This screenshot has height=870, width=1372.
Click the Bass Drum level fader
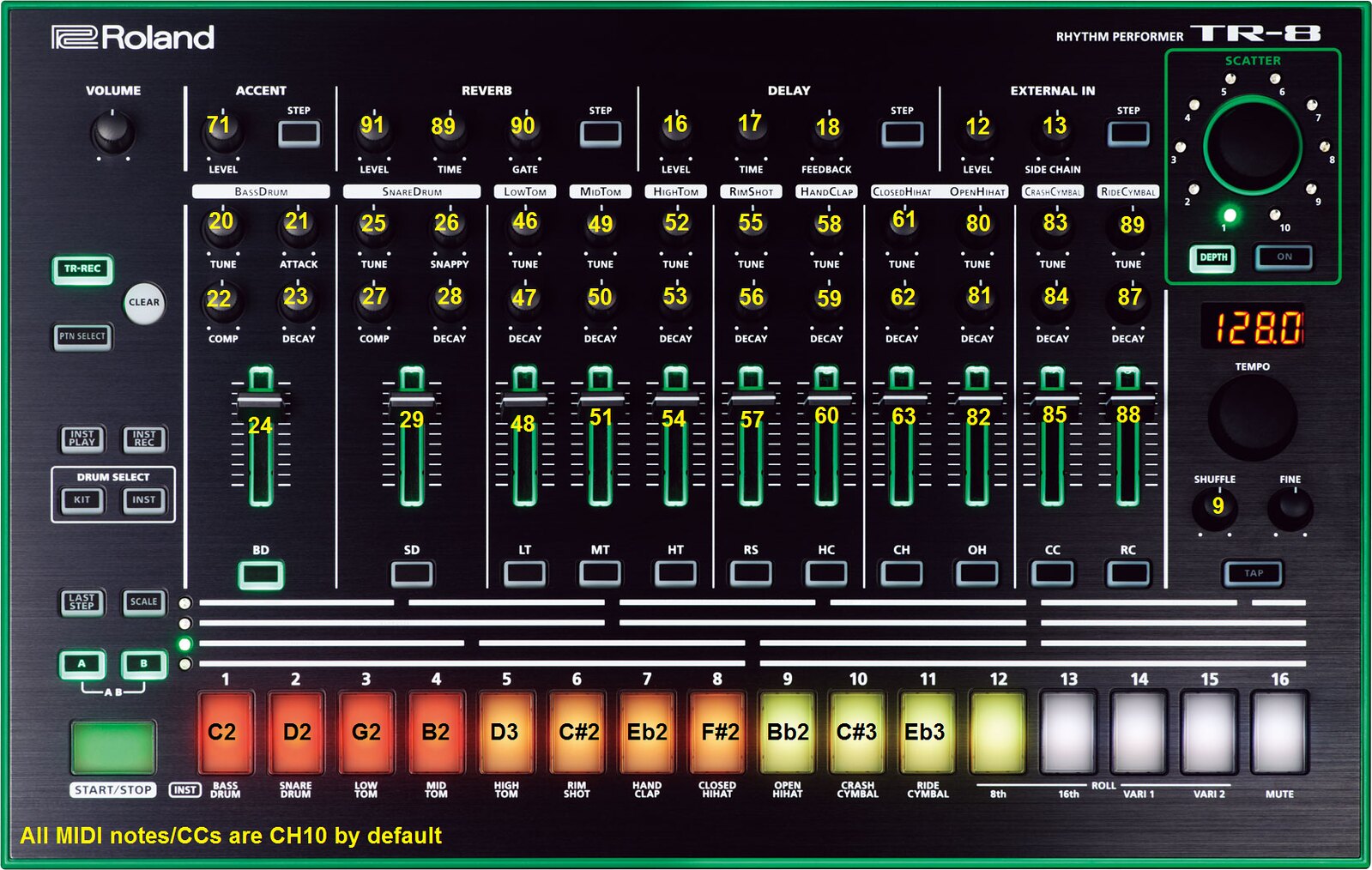(261, 402)
